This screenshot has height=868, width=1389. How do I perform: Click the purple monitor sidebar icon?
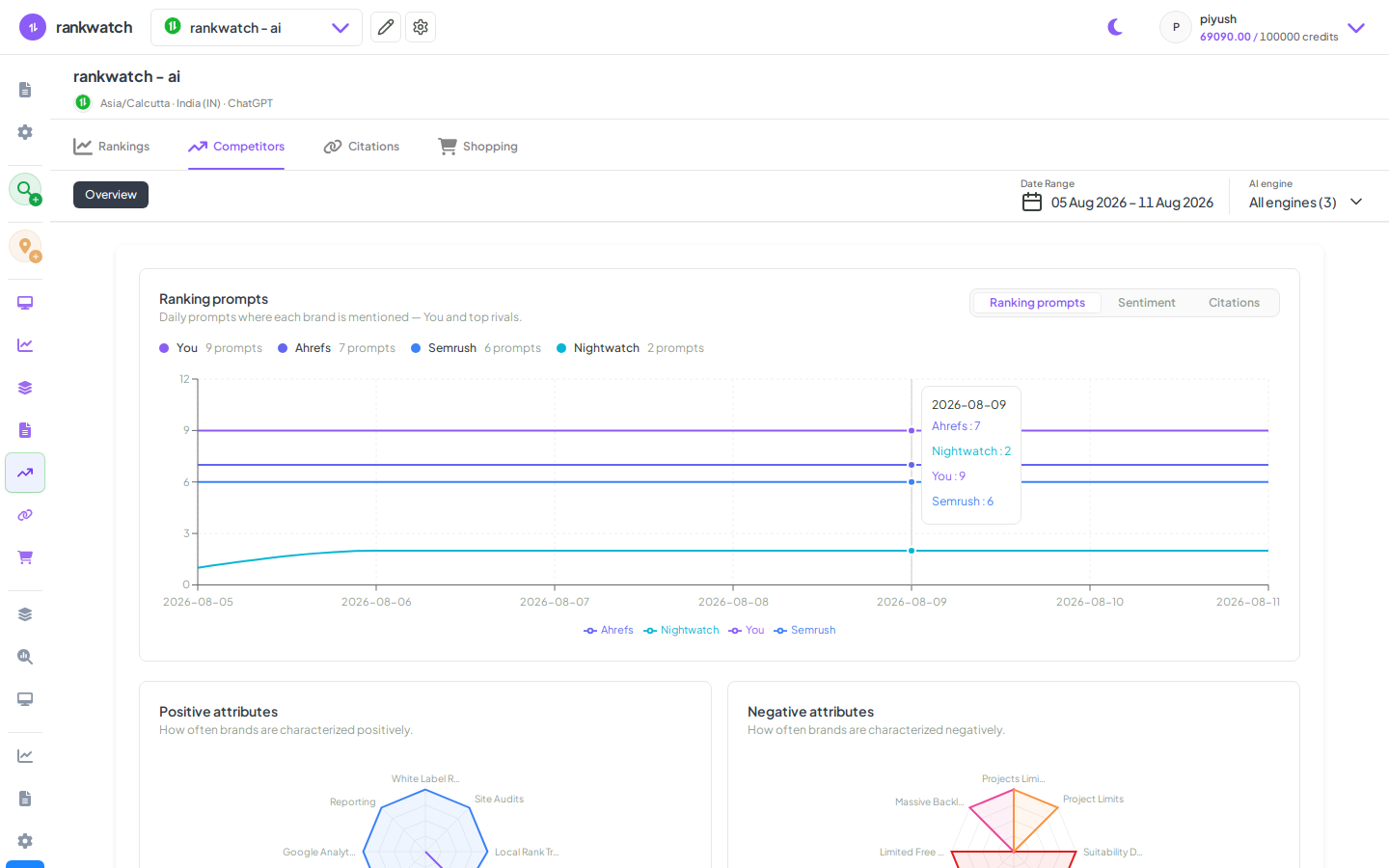click(x=25, y=303)
